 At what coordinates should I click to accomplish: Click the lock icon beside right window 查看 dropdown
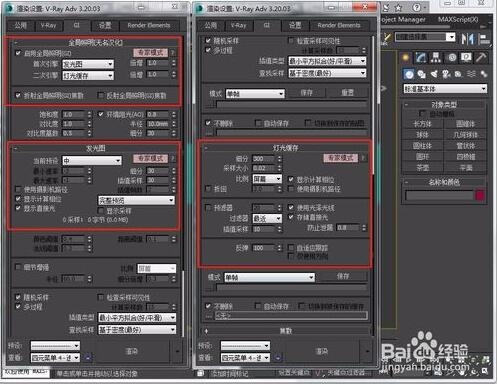pyautogui.click(x=278, y=358)
